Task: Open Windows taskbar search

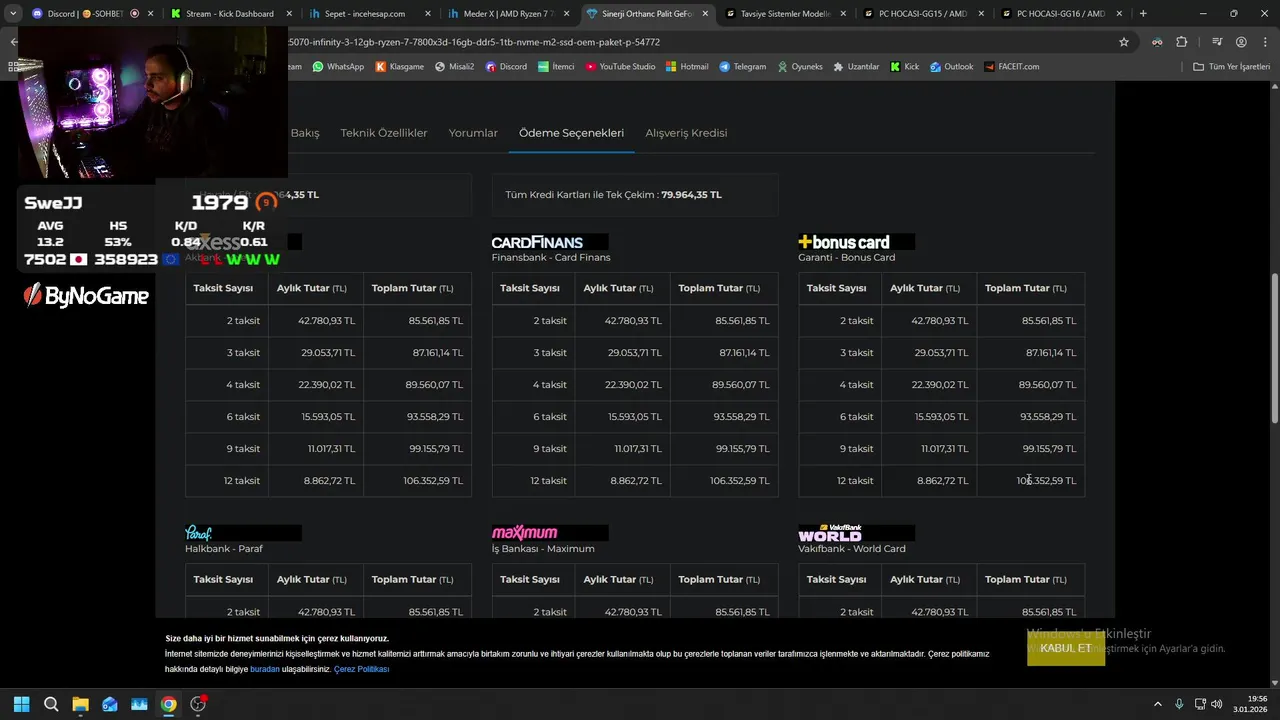Action: pyautogui.click(x=51, y=704)
